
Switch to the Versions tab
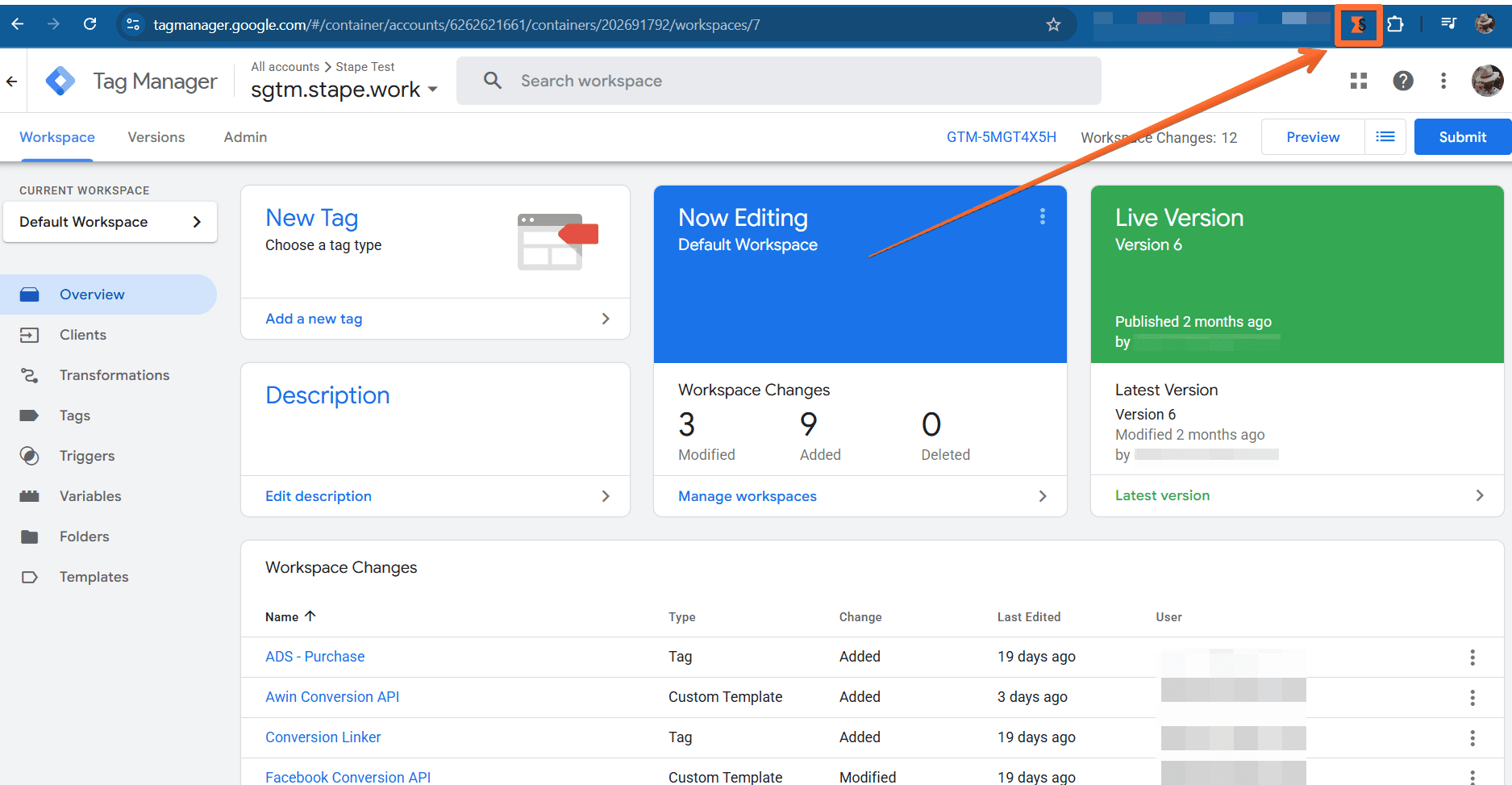(x=156, y=137)
